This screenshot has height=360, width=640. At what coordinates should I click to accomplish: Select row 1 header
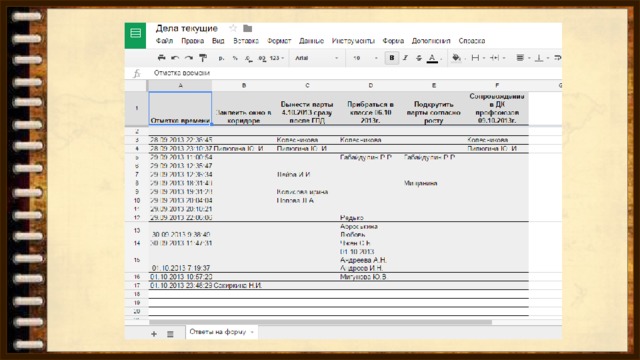[x=137, y=108]
